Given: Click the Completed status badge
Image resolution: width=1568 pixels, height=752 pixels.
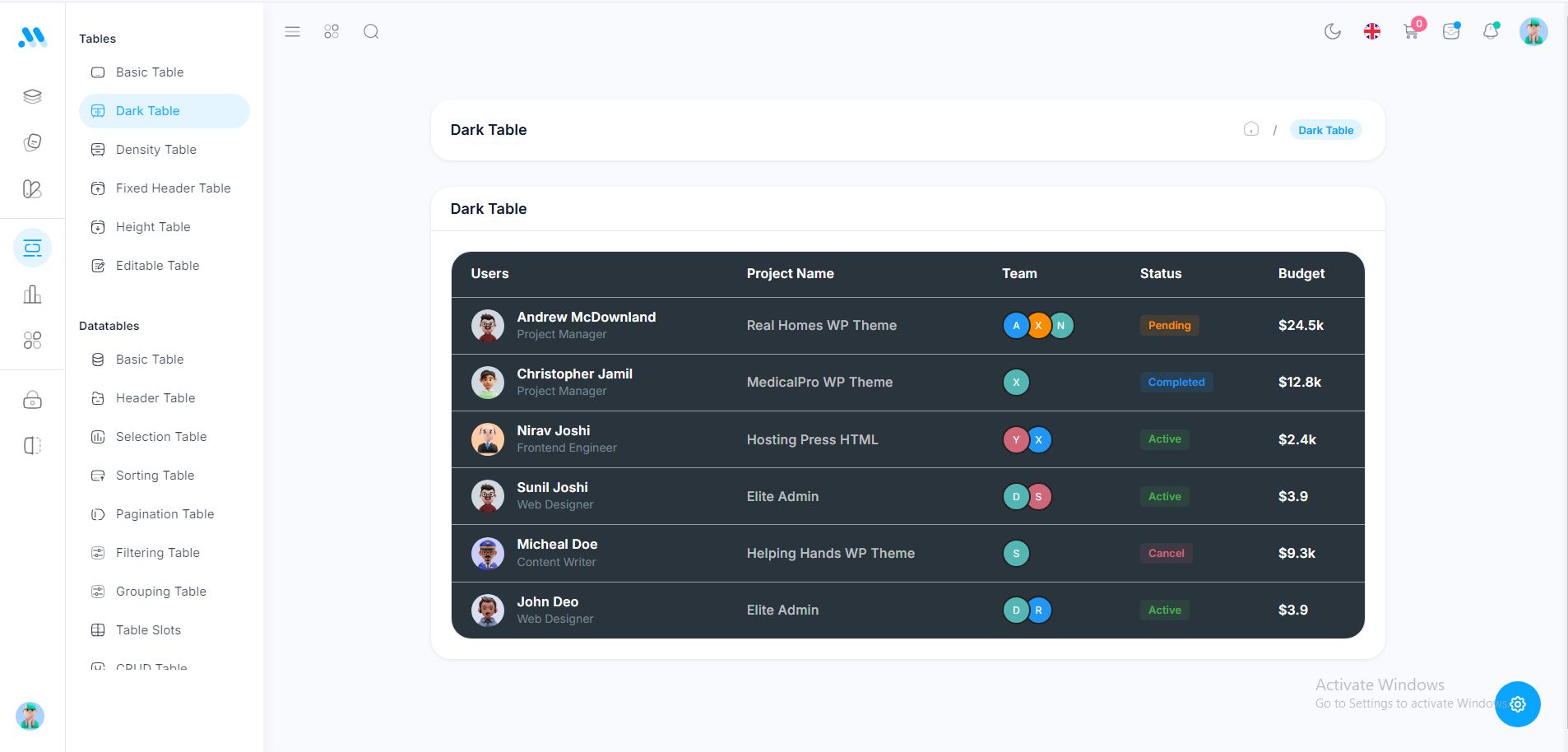Looking at the screenshot, I should pos(1176,382).
